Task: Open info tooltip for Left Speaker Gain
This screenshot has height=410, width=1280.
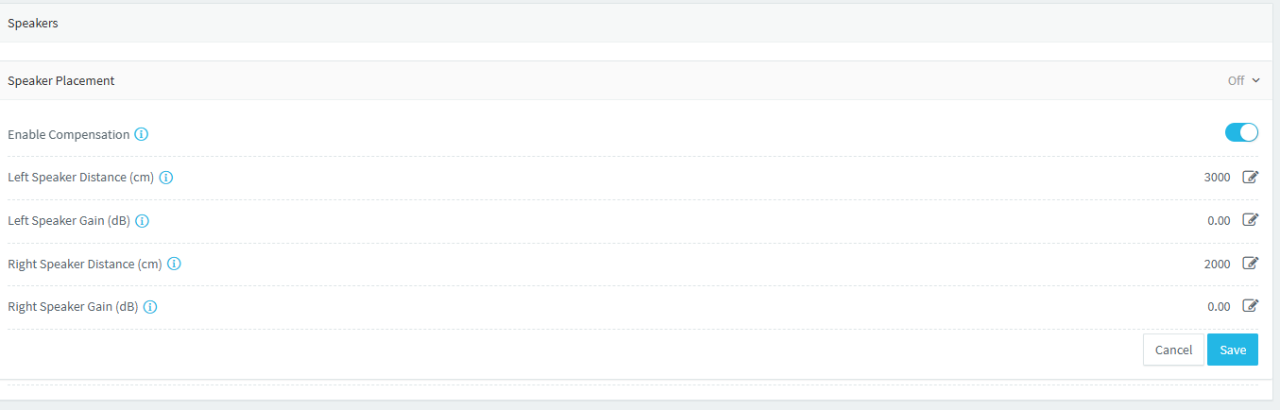Action: coord(142,221)
